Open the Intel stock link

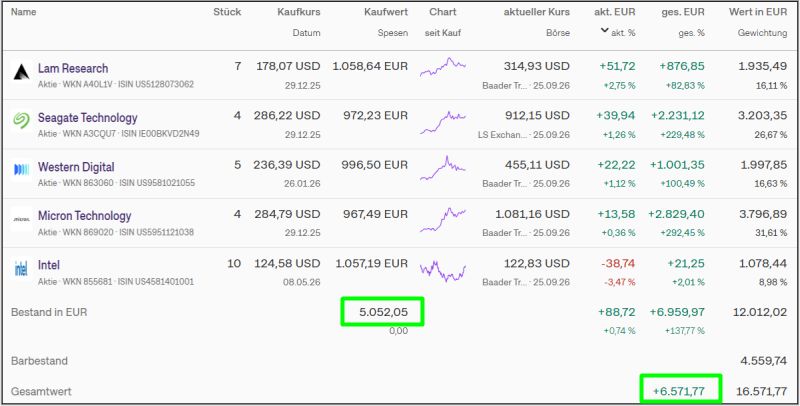pos(49,265)
